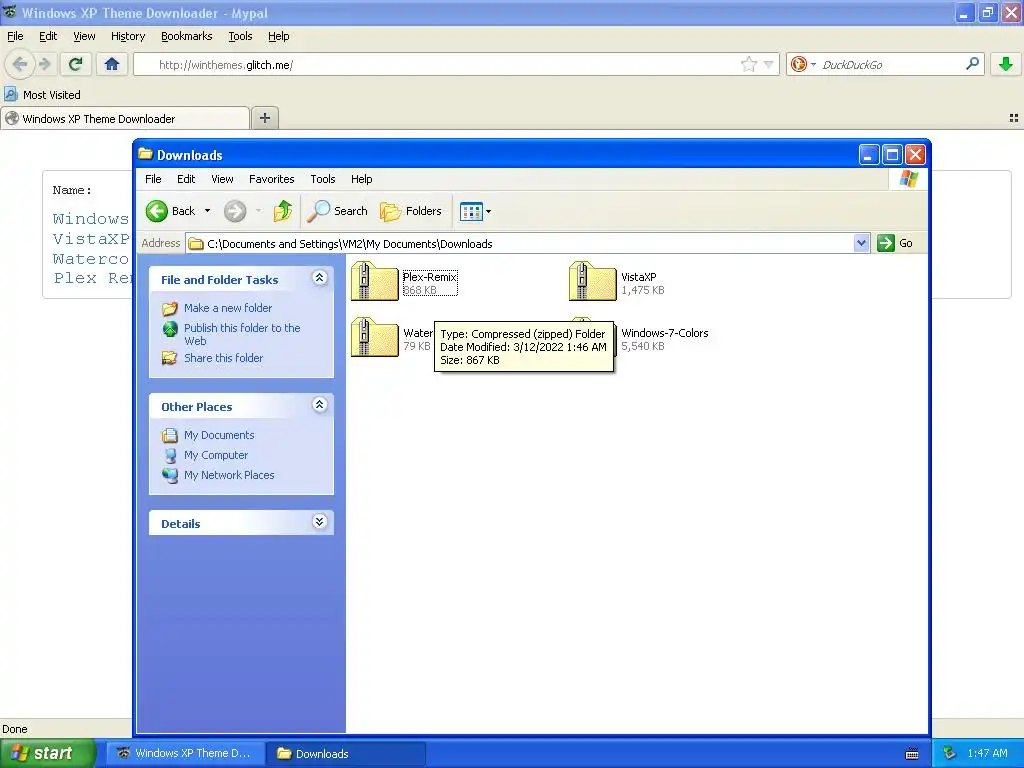Open Explorer File menu

(x=153, y=179)
